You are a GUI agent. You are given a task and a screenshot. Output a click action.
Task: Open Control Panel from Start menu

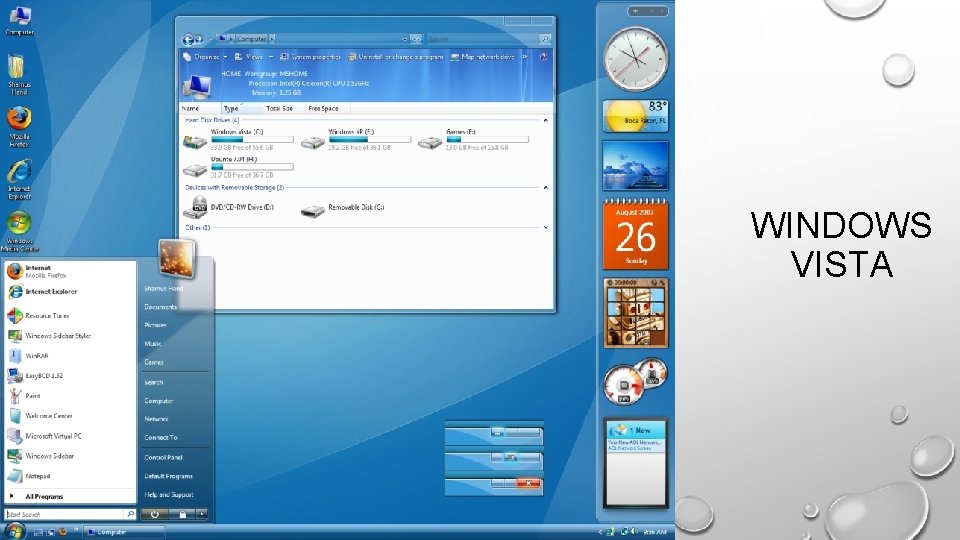coord(163,457)
